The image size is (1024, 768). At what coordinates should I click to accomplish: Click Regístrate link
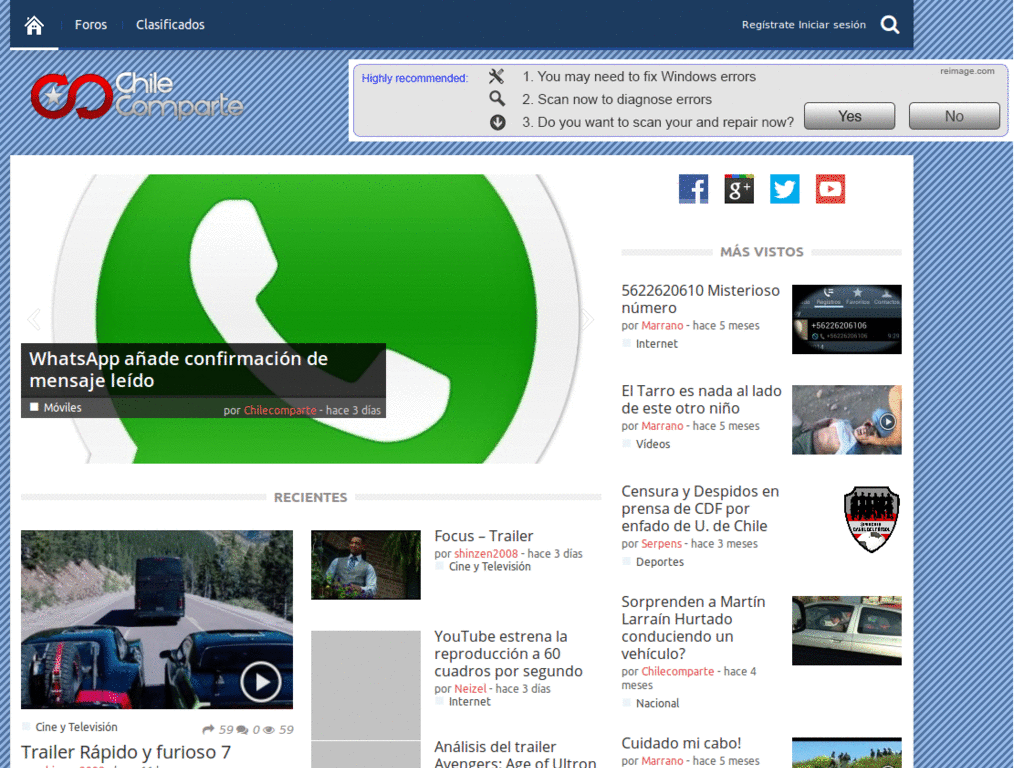768,25
